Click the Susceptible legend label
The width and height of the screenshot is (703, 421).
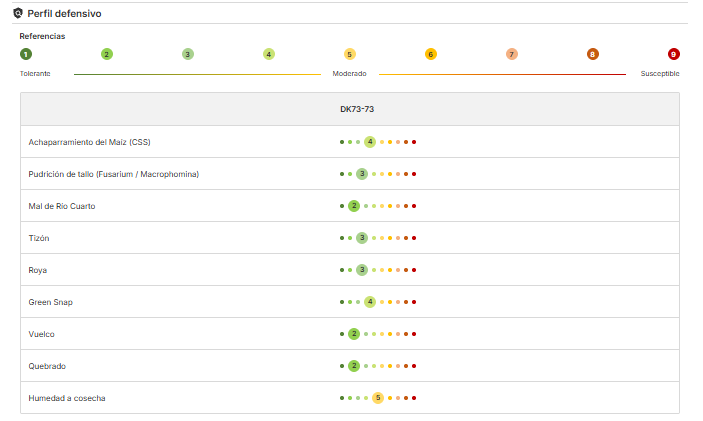660,74
